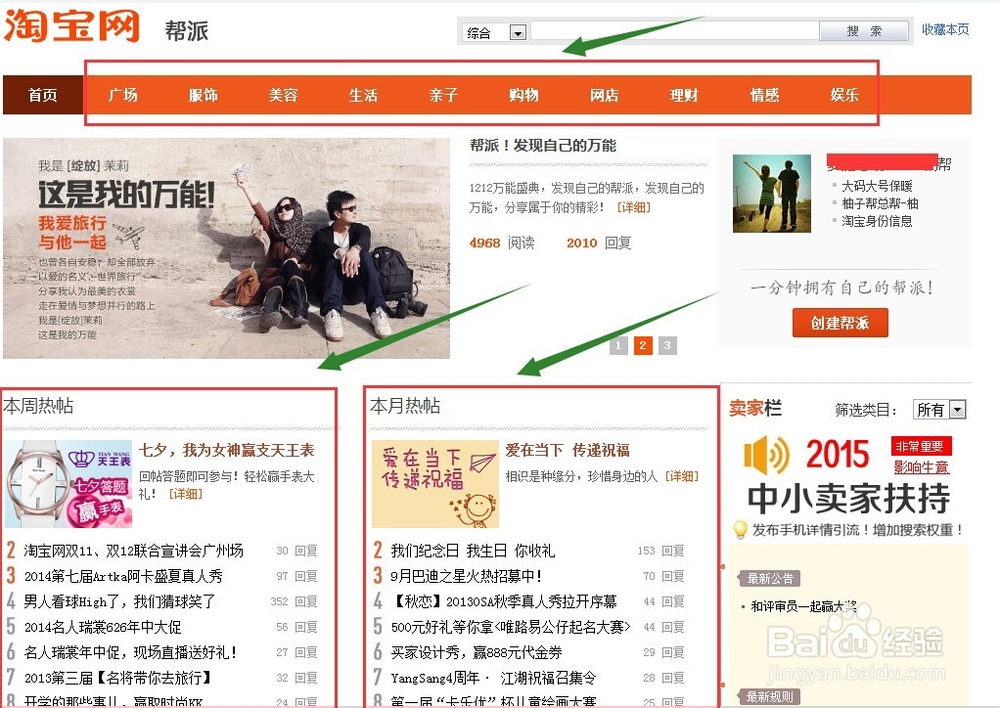Click the couple walking thumbnail photo
The image size is (1000, 708).
pos(772,193)
